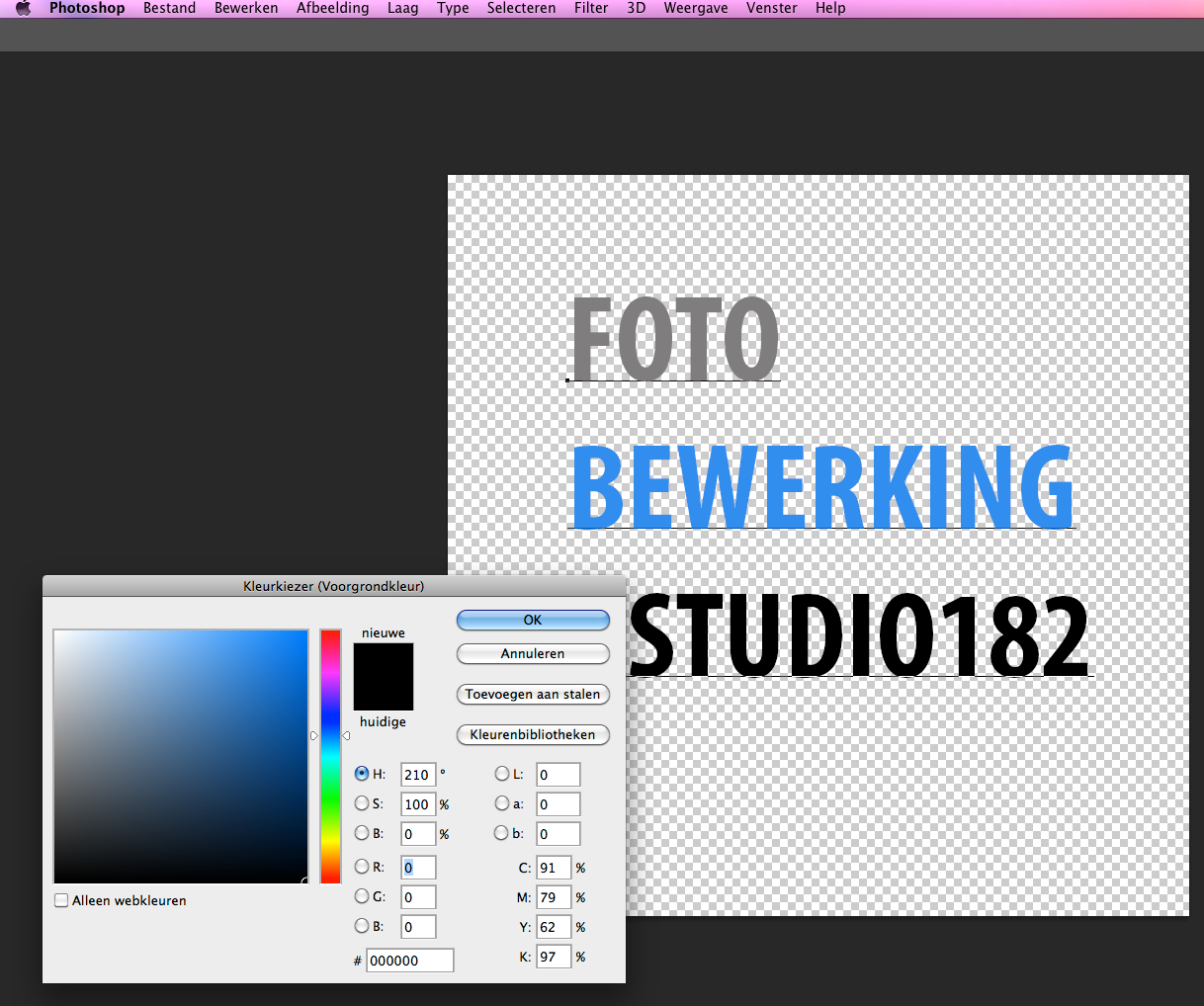The image size is (1204, 1006).
Task: Open the Filter menu
Action: (x=591, y=8)
